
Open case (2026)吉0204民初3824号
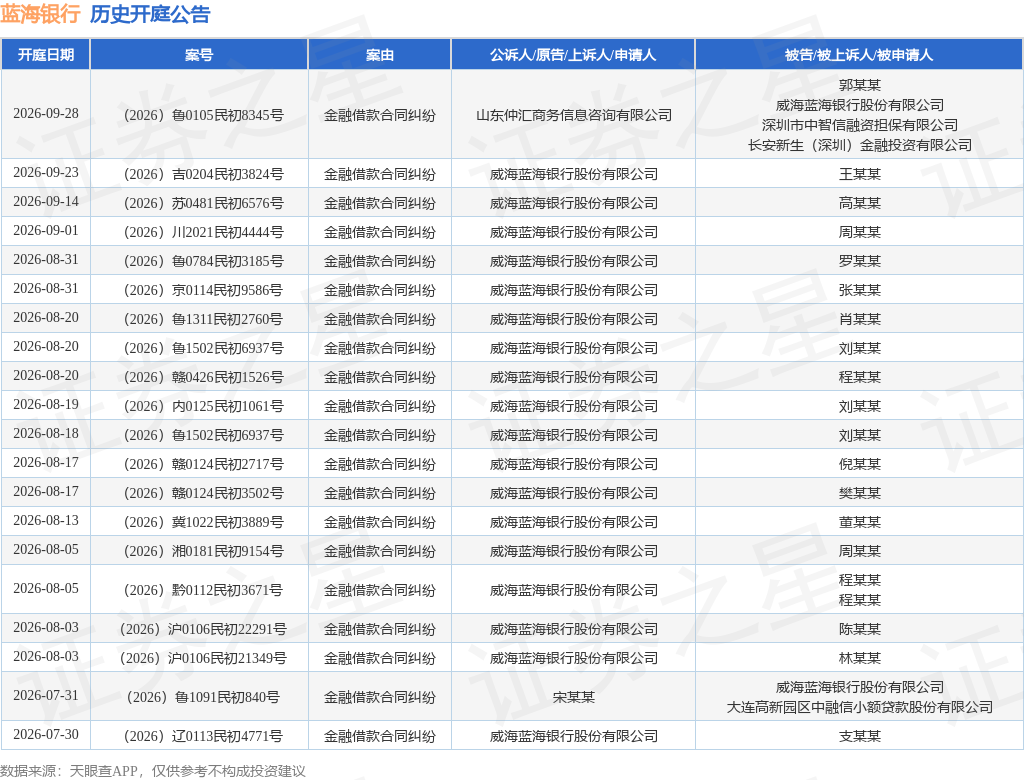click(x=203, y=174)
